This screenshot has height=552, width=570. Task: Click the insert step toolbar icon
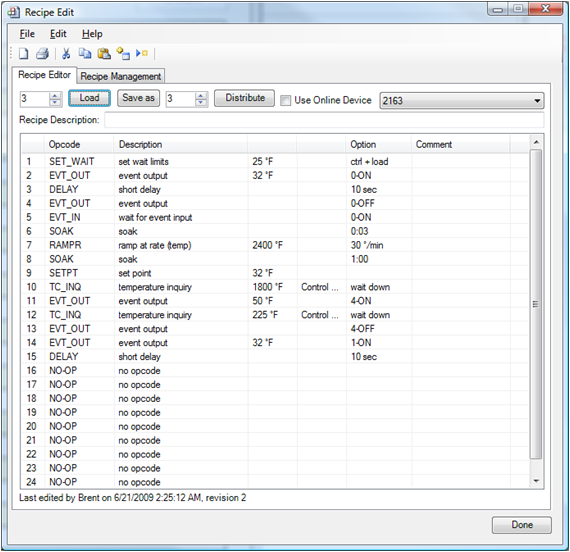tap(123, 54)
